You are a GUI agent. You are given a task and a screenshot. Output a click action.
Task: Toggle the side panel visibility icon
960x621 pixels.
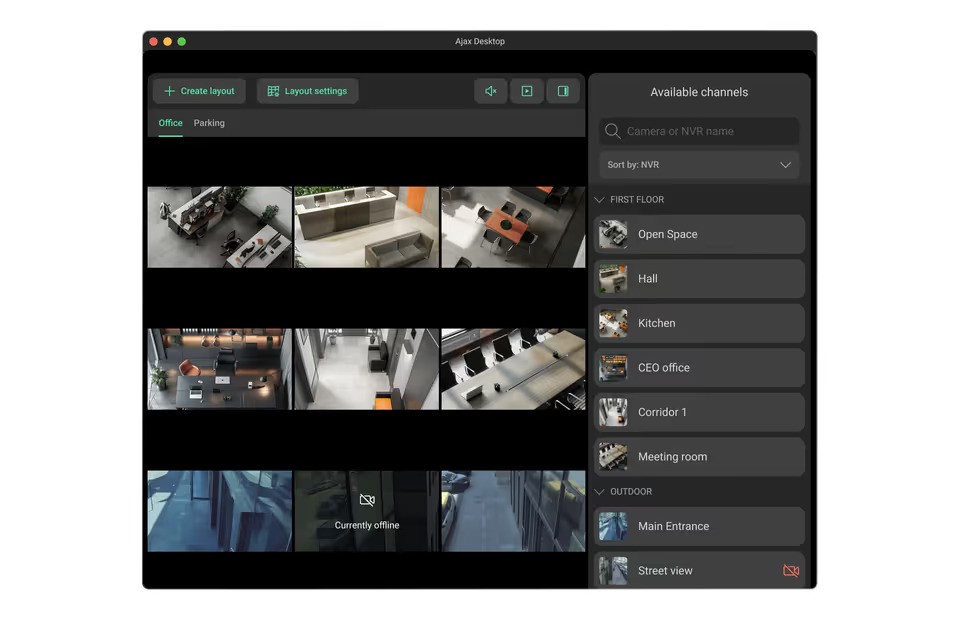click(x=563, y=91)
